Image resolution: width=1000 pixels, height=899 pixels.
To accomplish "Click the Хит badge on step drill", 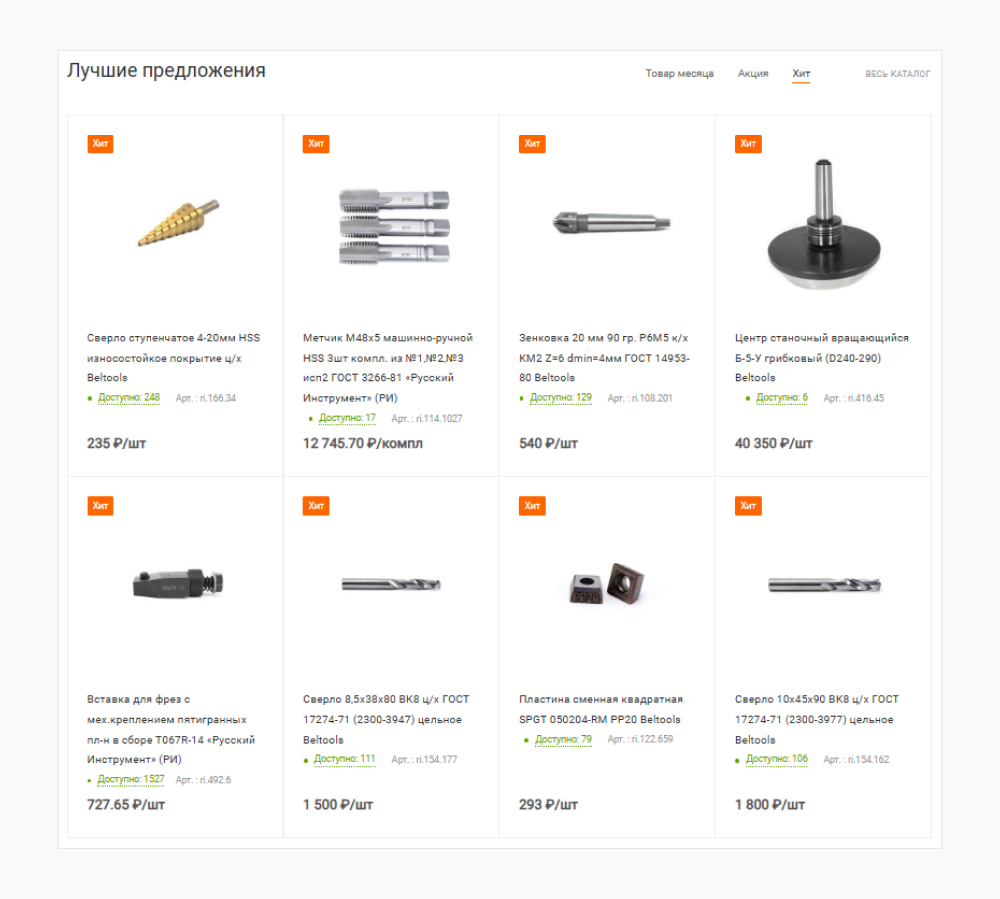I will [x=100, y=143].
